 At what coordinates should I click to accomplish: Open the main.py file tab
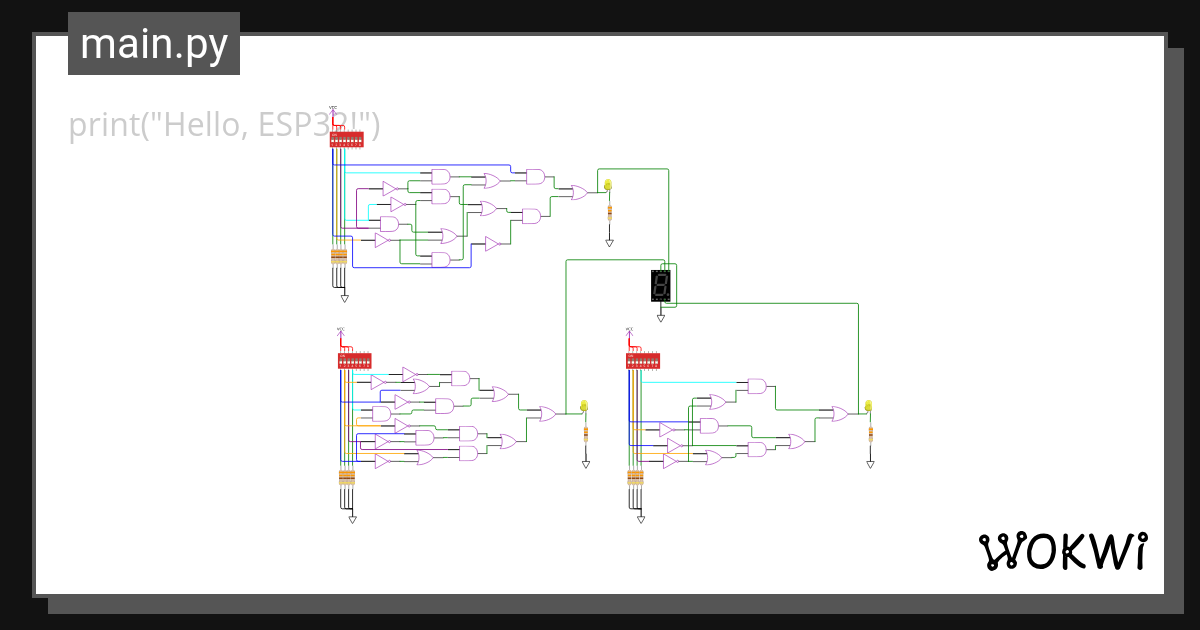(154, 44)
